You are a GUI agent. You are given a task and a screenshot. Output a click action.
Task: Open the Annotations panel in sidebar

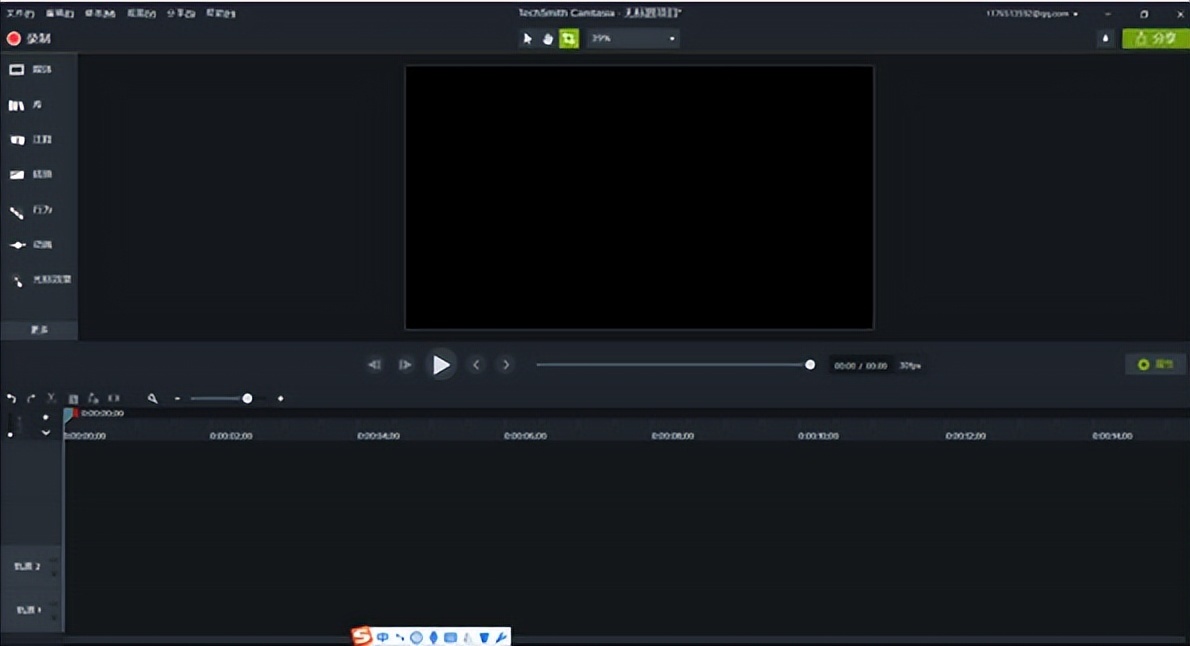click(17, 140)
